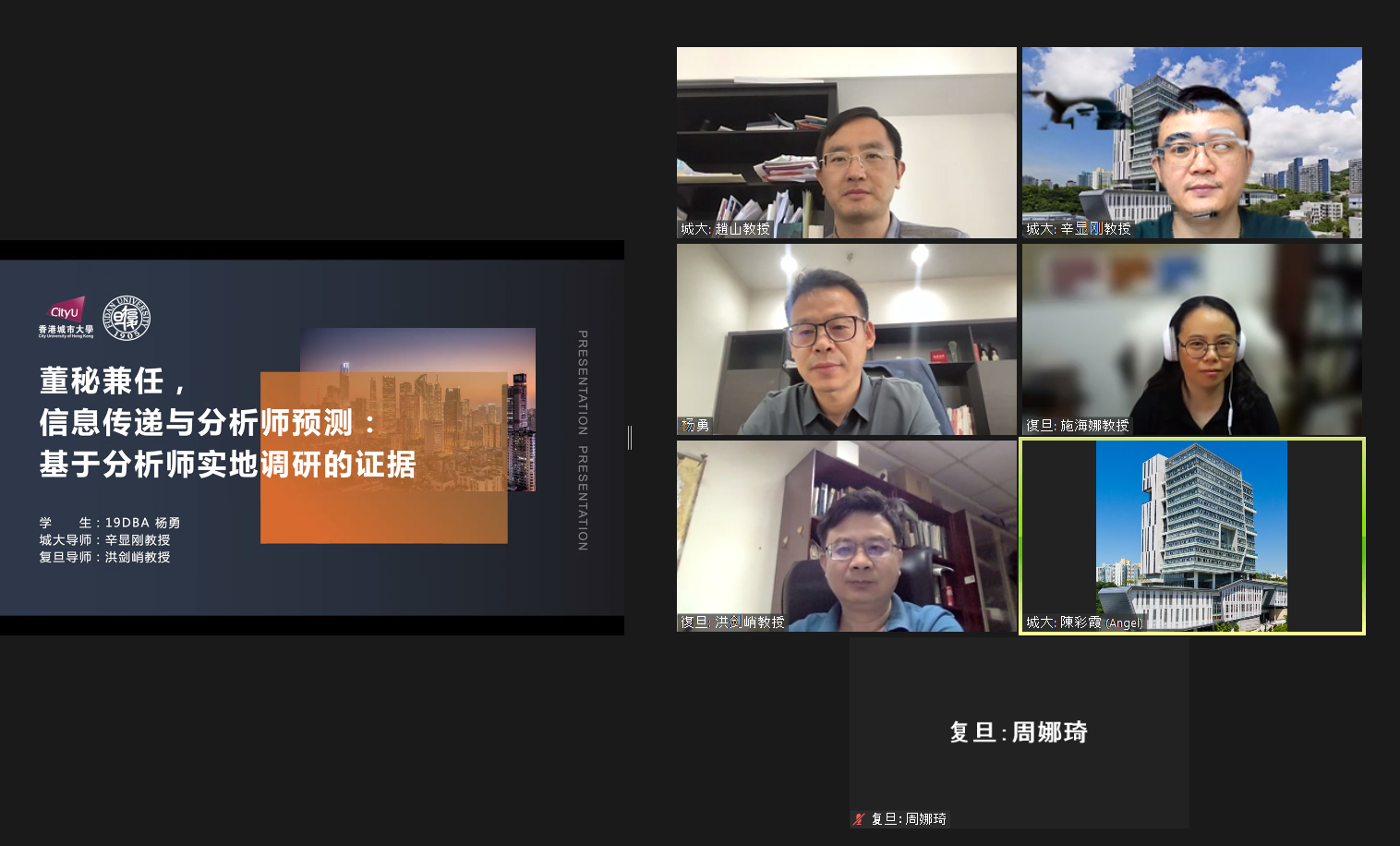Select the 复旦: 周娜琦 audio-only tile

click(1019, 731)
